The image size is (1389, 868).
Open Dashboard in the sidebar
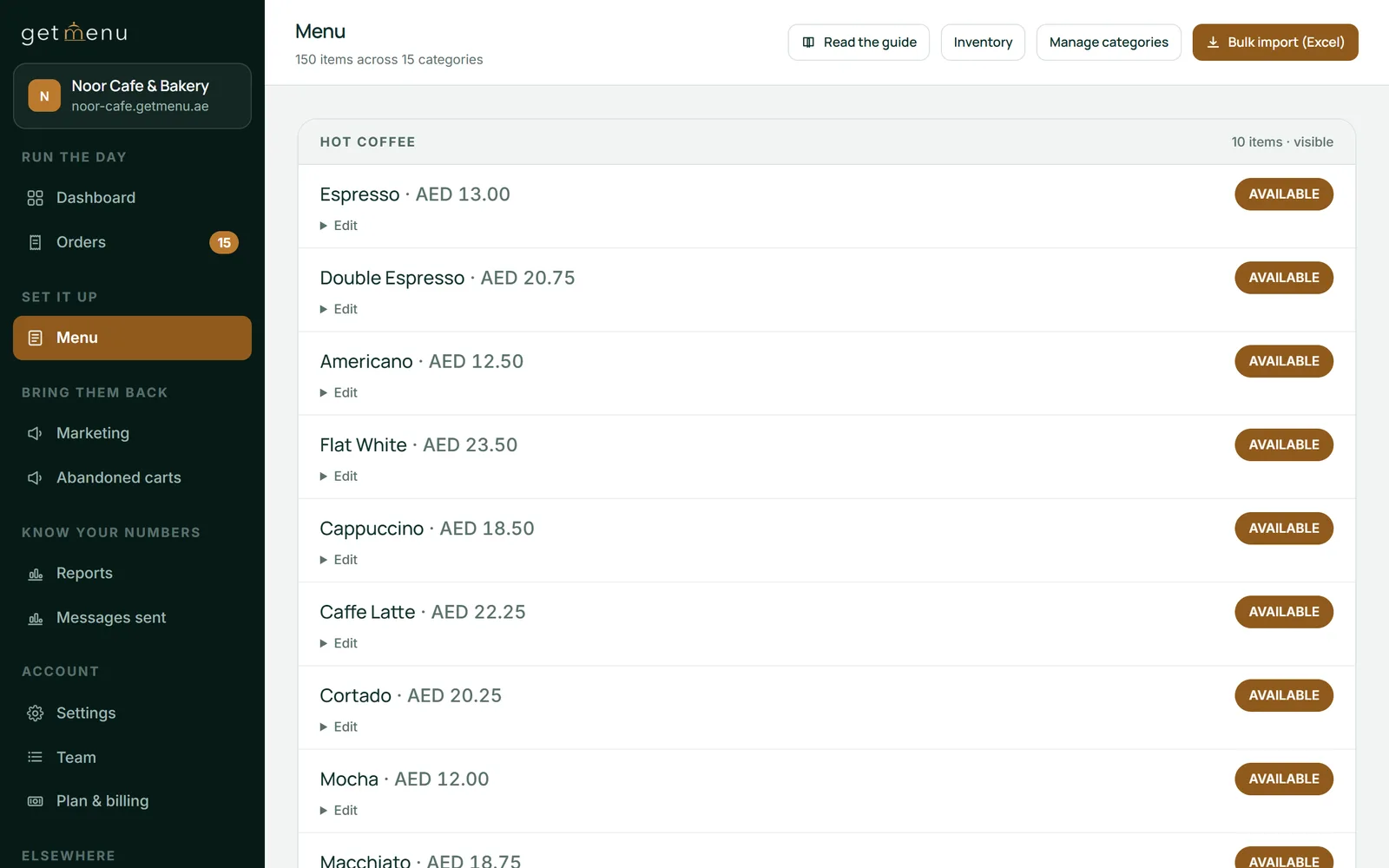[132, 198]
